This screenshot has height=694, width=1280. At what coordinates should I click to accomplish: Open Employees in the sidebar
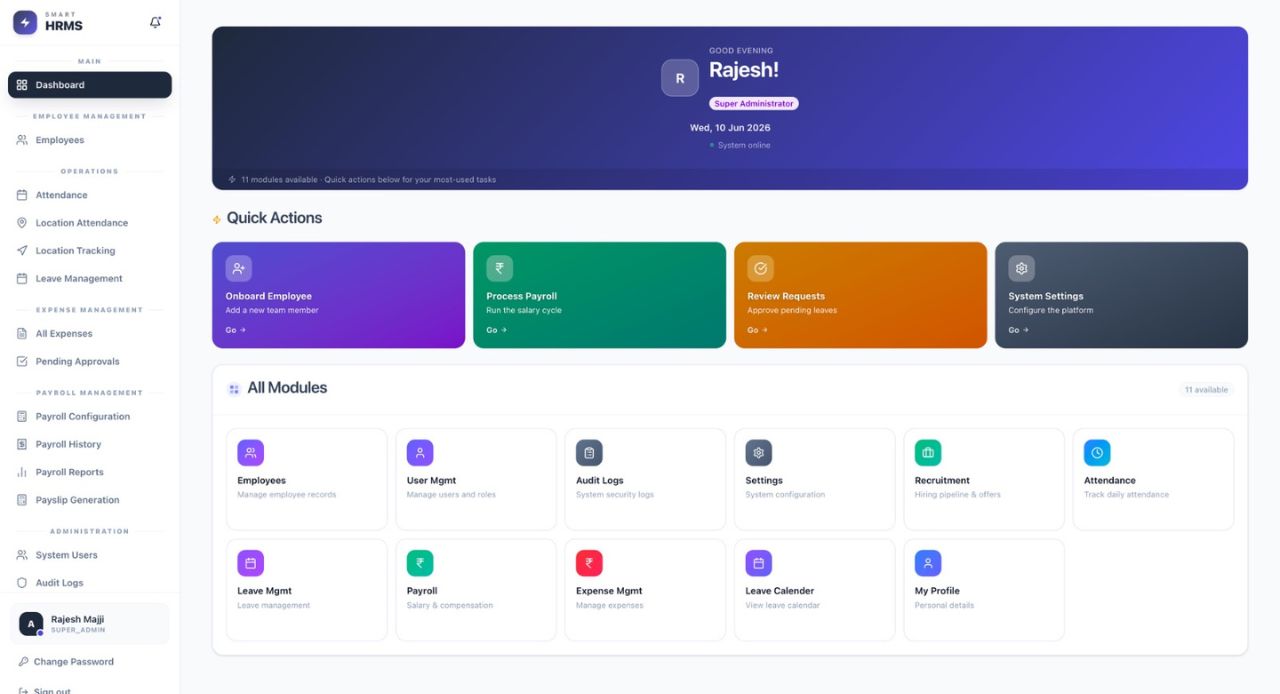90,140
